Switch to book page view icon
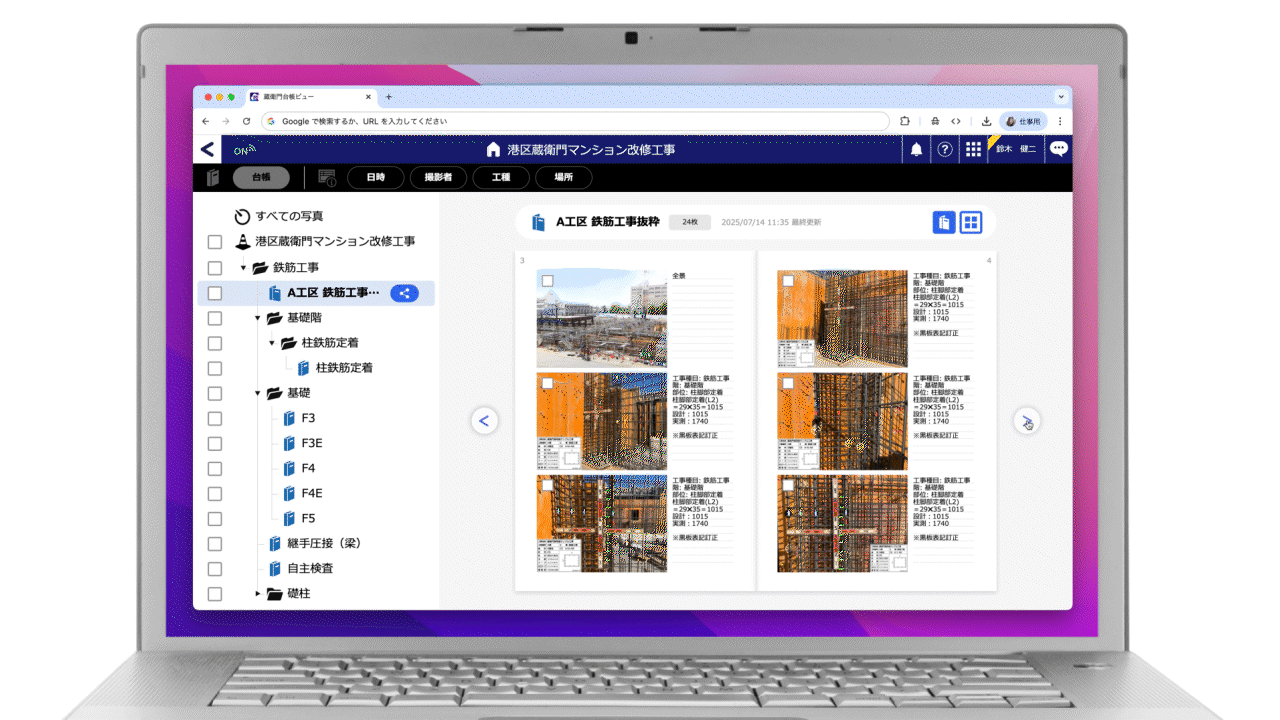The height and width of the screenshot is (720, 1280). pos(943,222)
